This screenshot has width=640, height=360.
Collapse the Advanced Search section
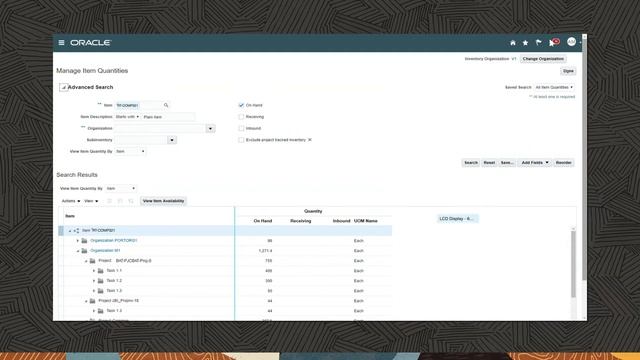(63, 87)
